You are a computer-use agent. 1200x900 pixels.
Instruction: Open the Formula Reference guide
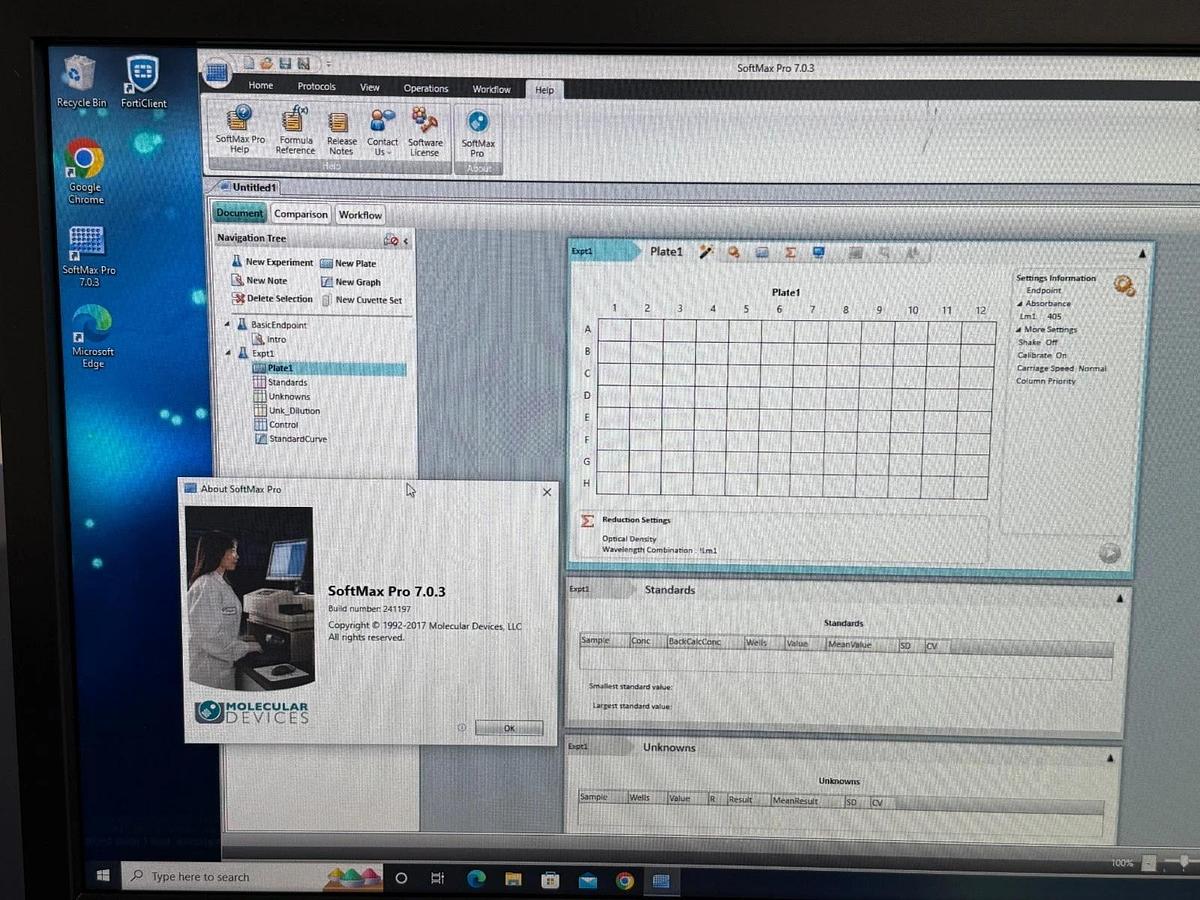click(295, 131)
